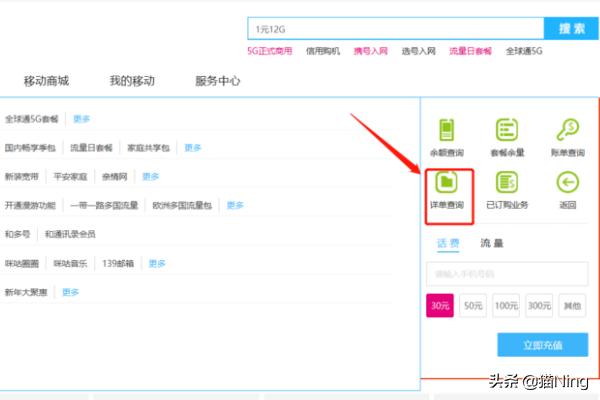Open the 一带一路多国流量 link
This screenshot has height=400, width=600.
104,206
